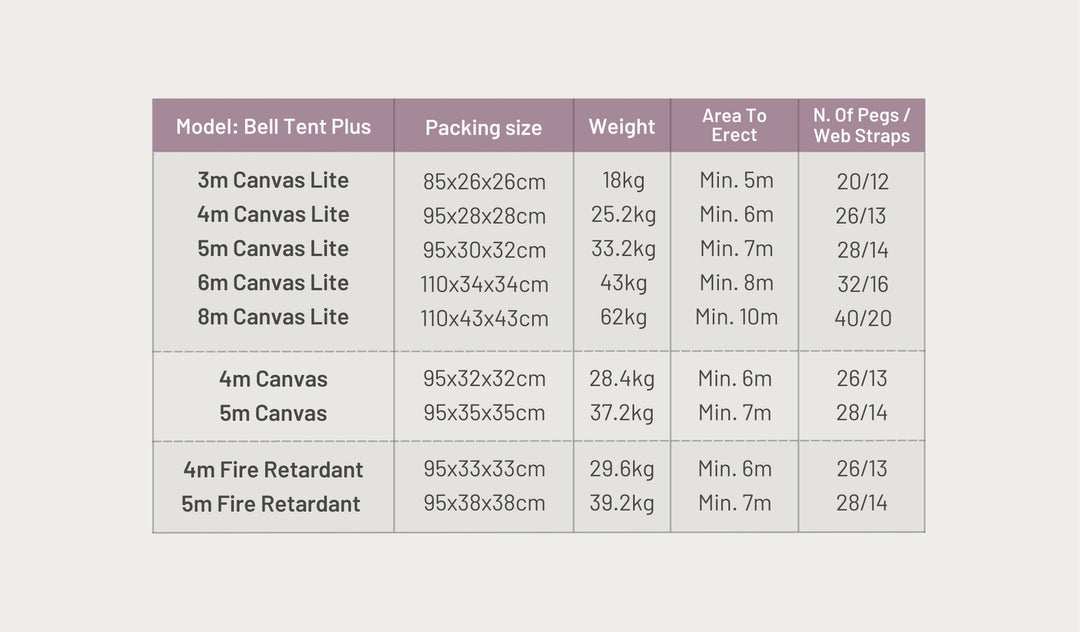The height and width of the screenshot is (632, 1080).
Task: Click the N. Of Pegs / Web Straps header
Action: pos(861,126)
